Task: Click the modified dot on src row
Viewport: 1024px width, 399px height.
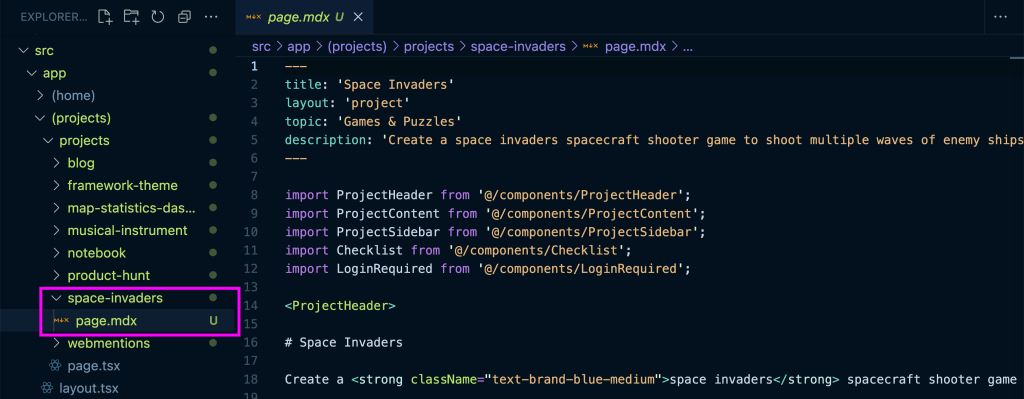Action: [212, 50]
